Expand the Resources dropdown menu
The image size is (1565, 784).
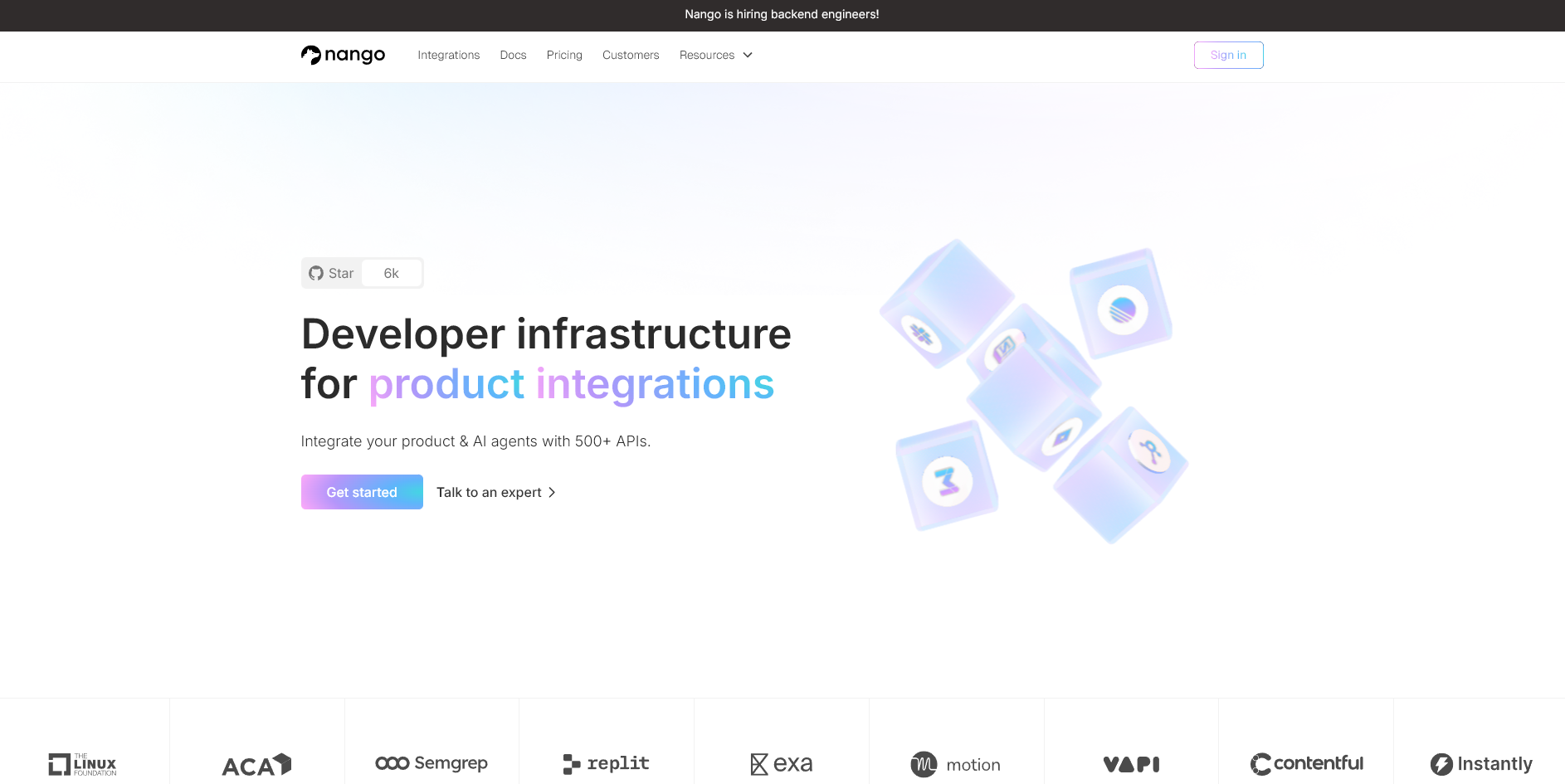pos(716,55)
